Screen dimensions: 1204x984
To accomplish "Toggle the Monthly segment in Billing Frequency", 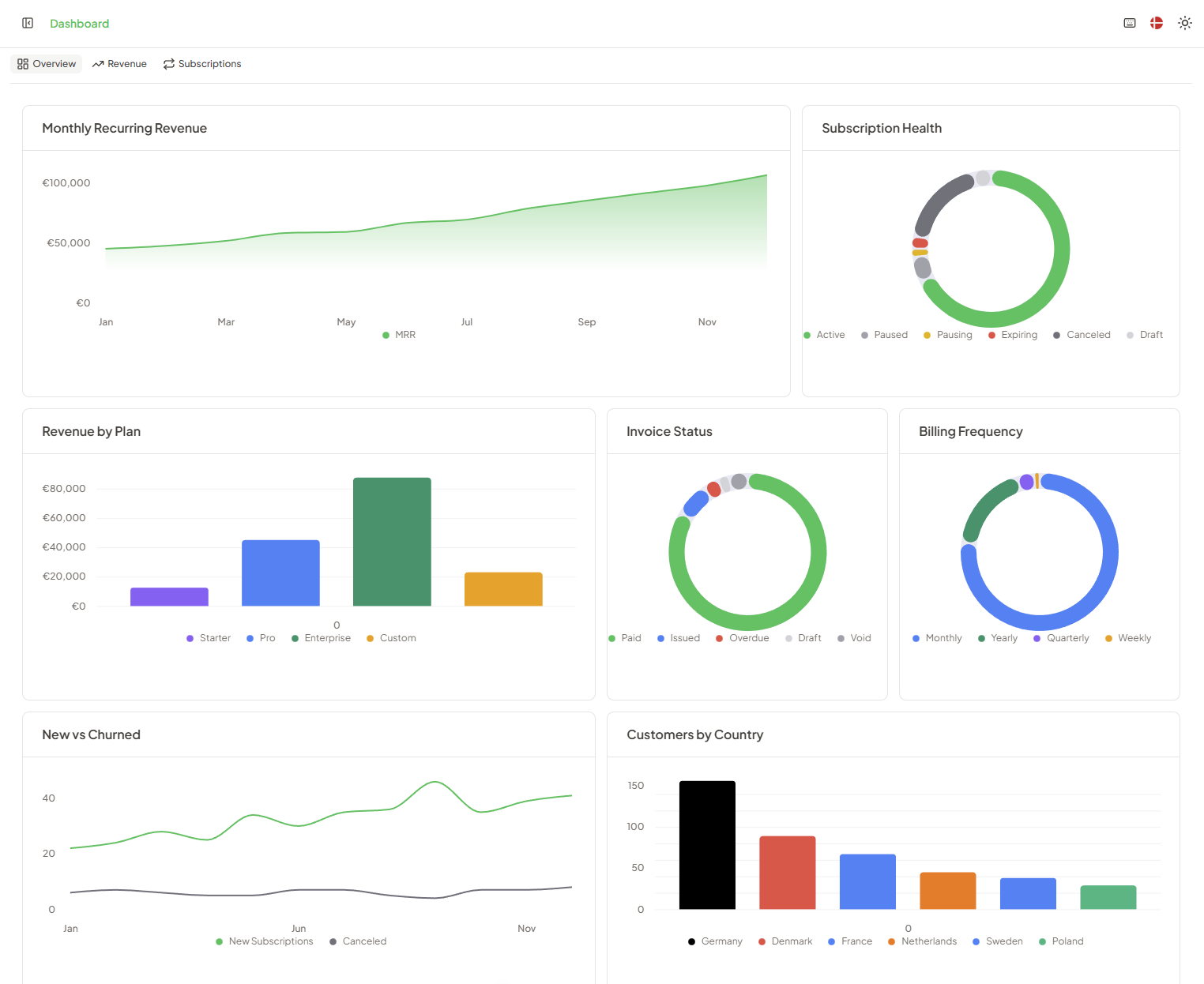I will tap(936, 637).
